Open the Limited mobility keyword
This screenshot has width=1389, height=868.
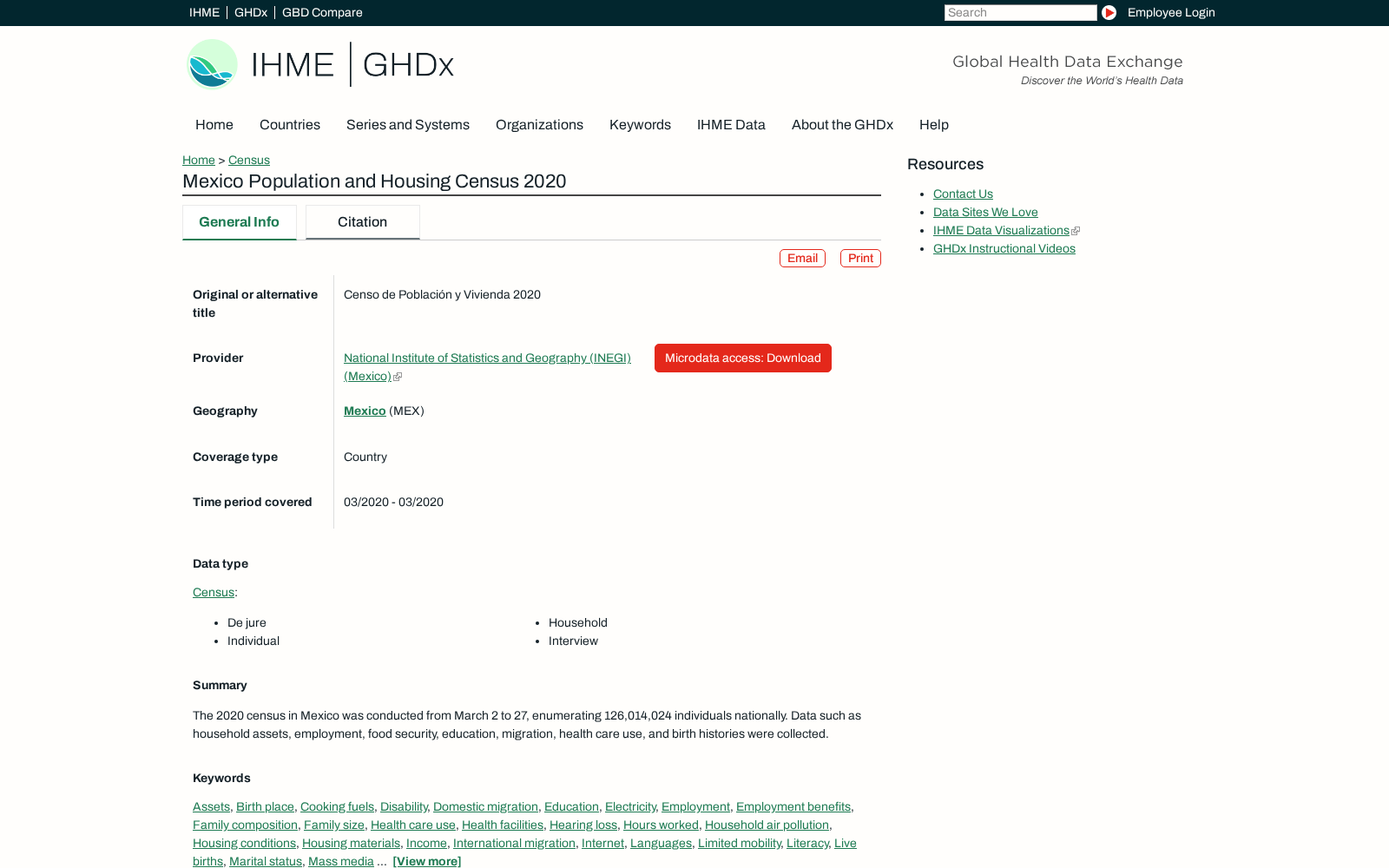coord(740,843)
